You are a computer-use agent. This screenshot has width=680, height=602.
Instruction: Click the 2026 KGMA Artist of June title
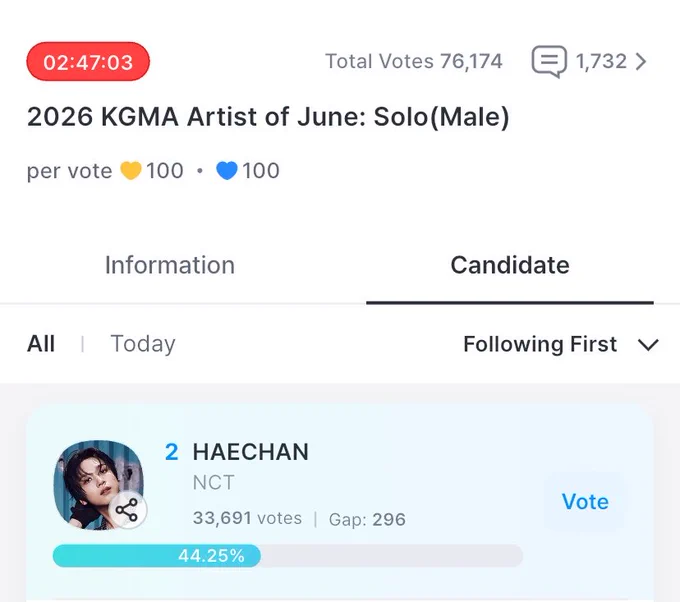point(268,117)
